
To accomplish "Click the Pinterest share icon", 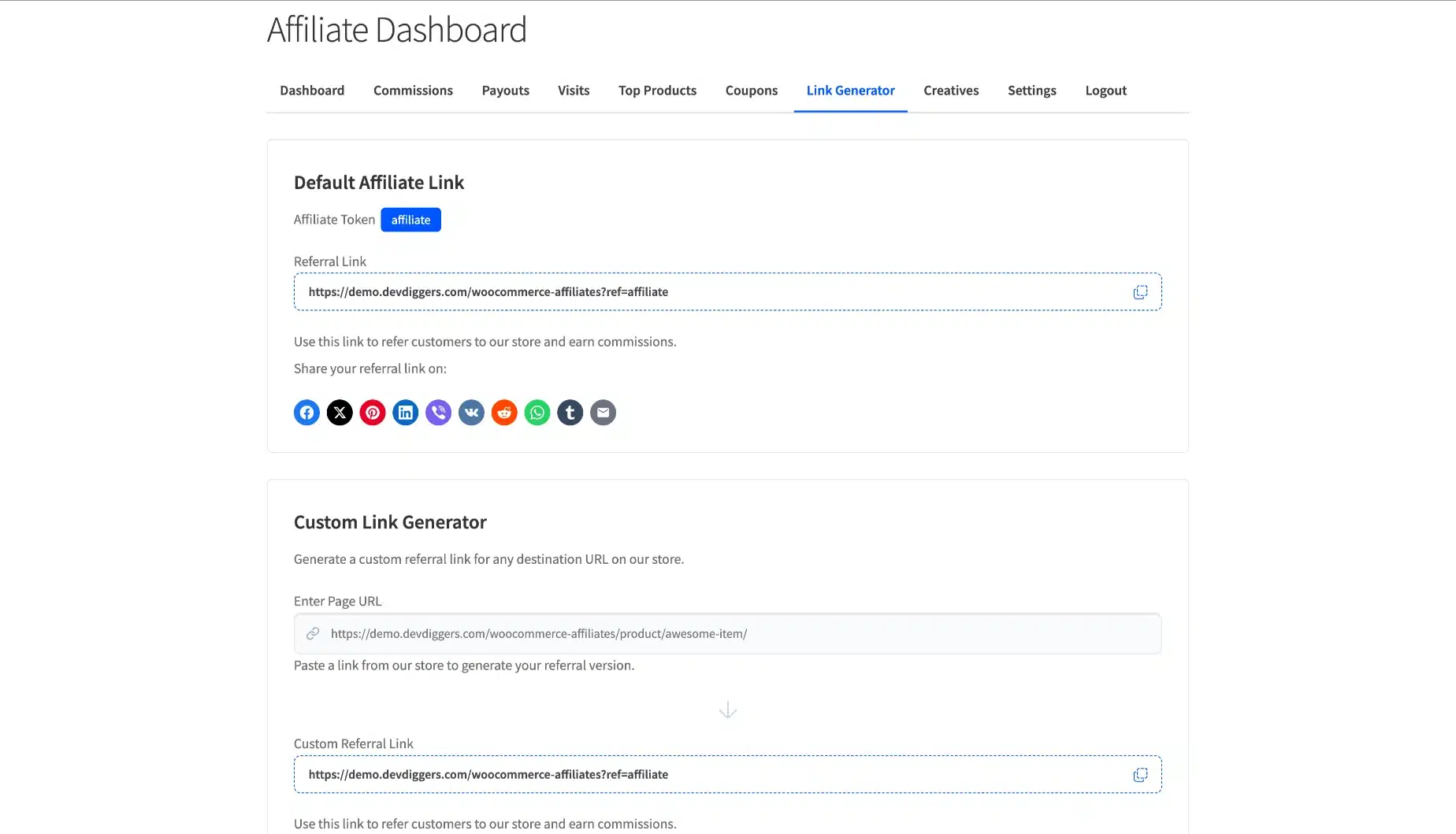I will [x=373, y=413].
